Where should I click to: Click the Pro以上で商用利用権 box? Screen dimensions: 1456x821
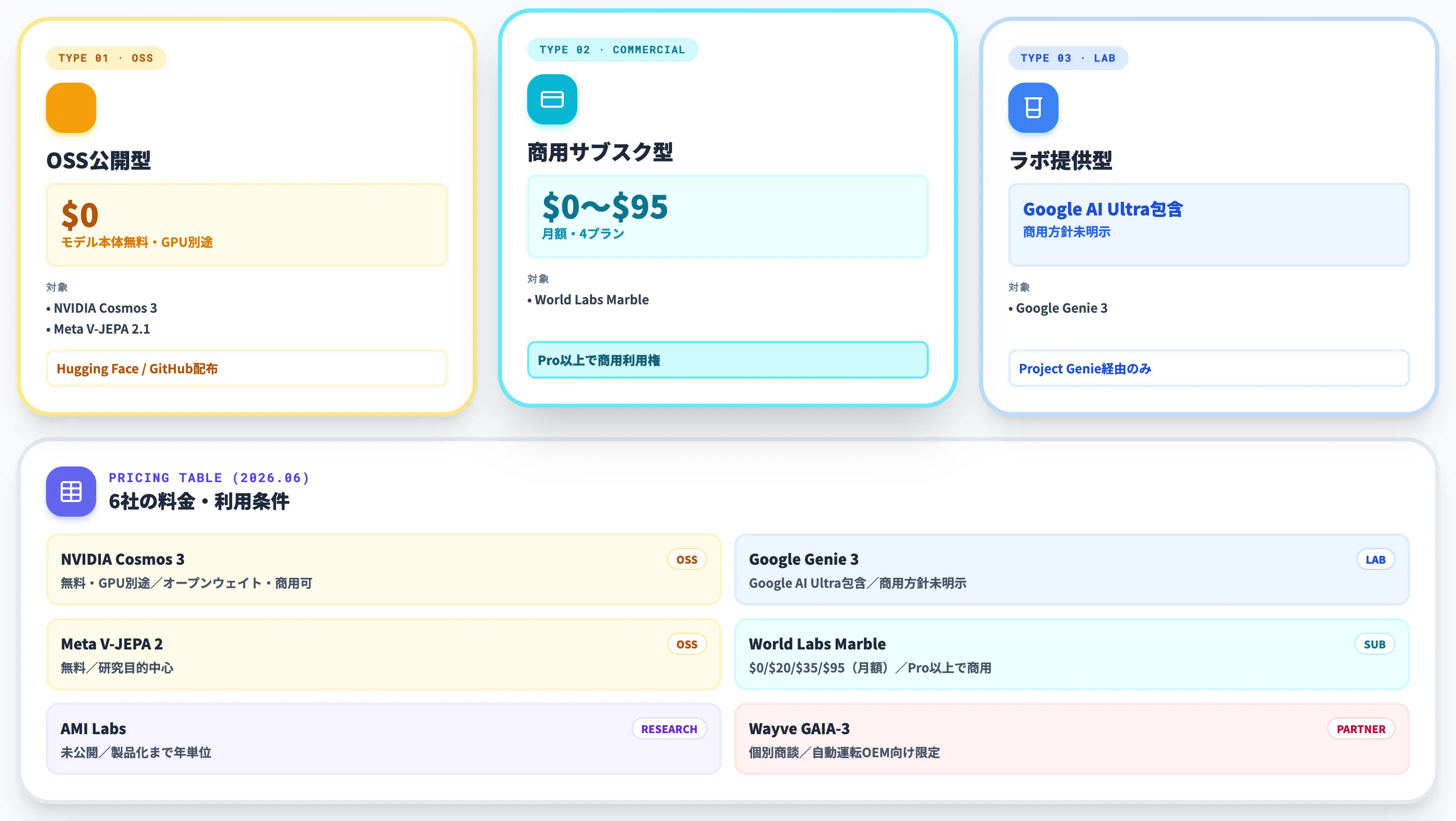(x=728, y=360)
